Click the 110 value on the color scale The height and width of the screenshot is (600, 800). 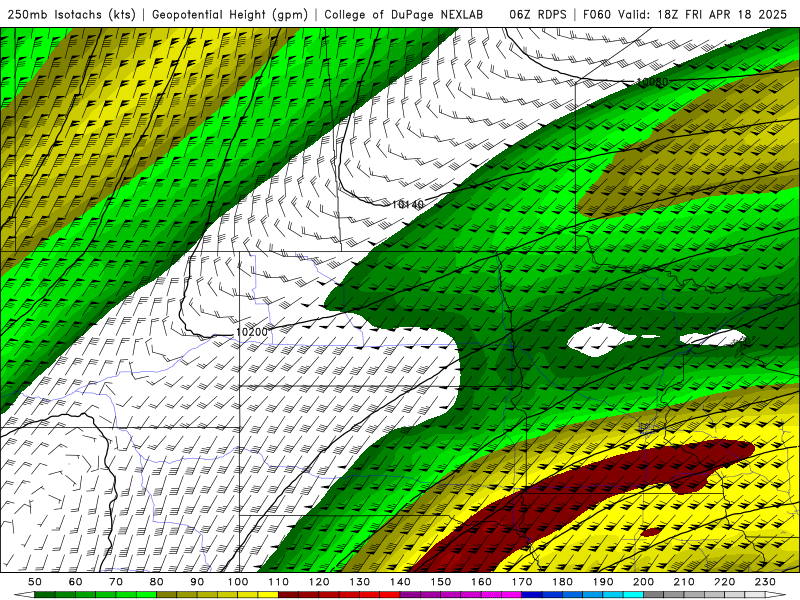279,582
